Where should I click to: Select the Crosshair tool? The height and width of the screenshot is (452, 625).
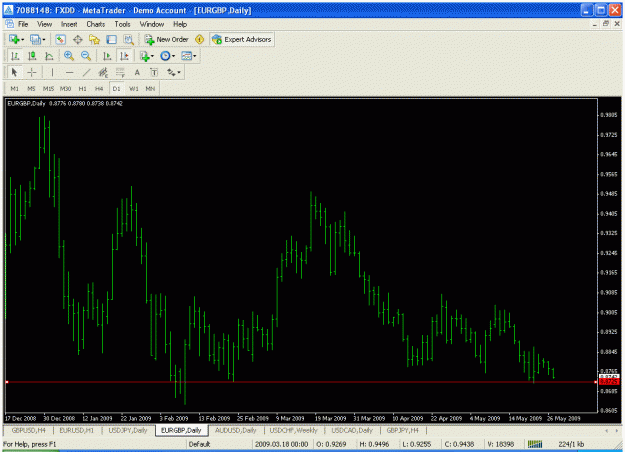tap(32, 73)
